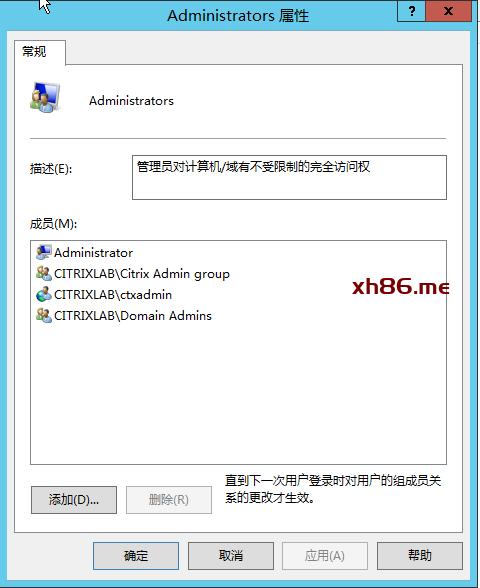Click the Citrix Admin group icon
This screenshot has width=480, height=588.
click(x=44, y=273)
